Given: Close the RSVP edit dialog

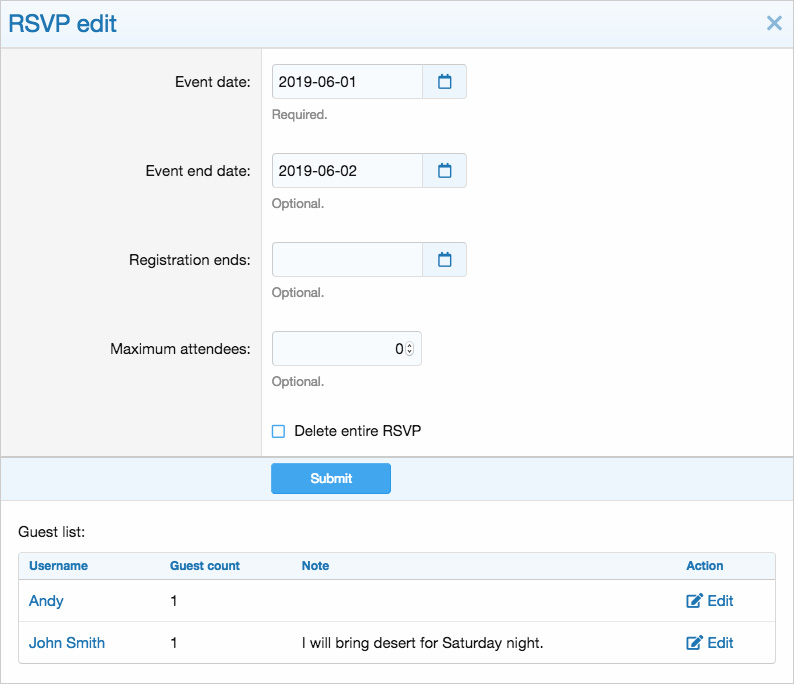Looking at the screenshot, I should pos(774,23).
